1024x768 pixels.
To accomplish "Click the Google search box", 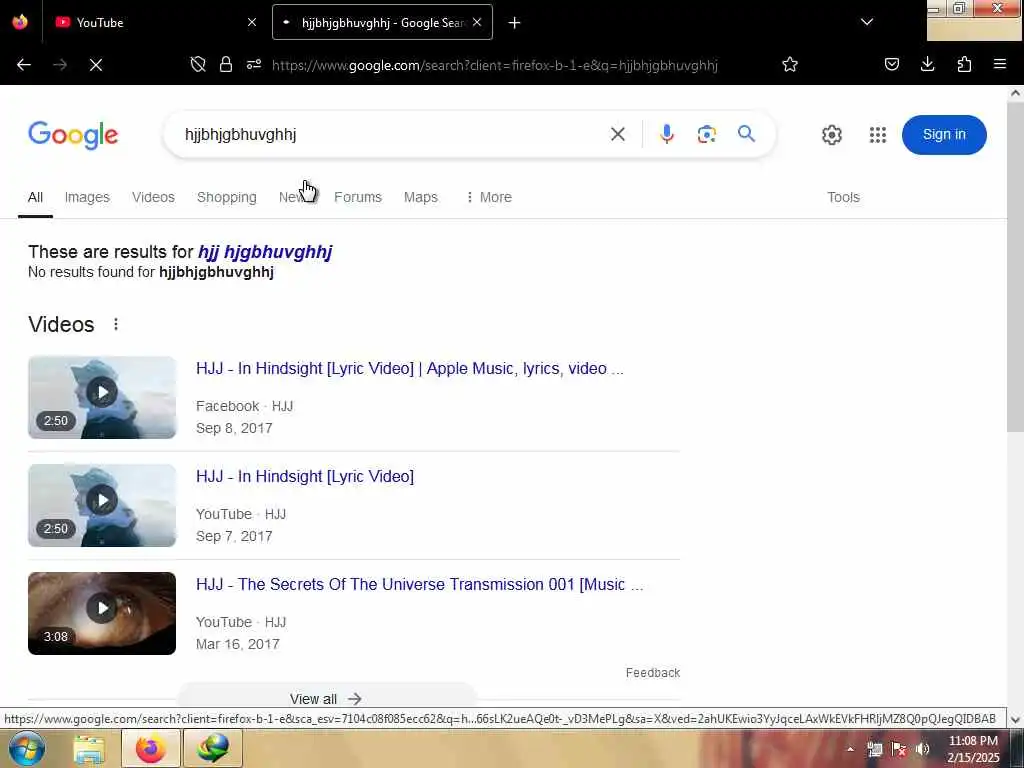I will click(392, 135).
